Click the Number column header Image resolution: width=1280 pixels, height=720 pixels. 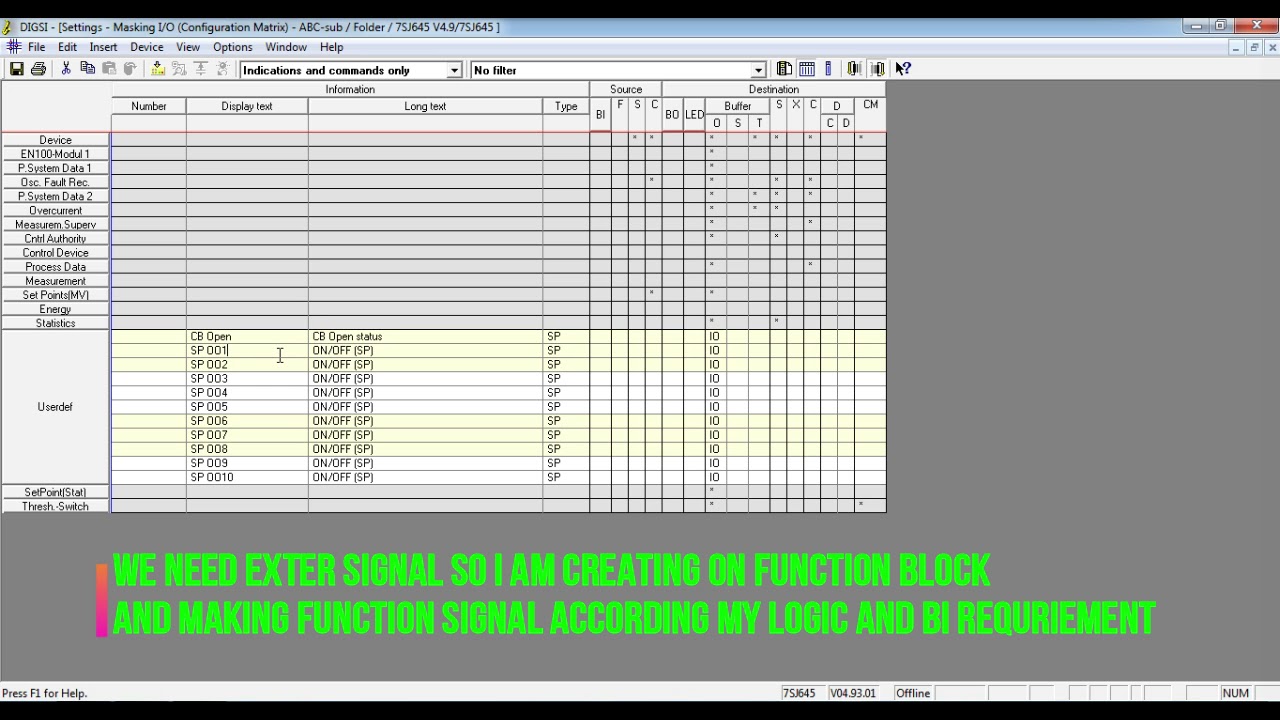(x=149, y=106)
